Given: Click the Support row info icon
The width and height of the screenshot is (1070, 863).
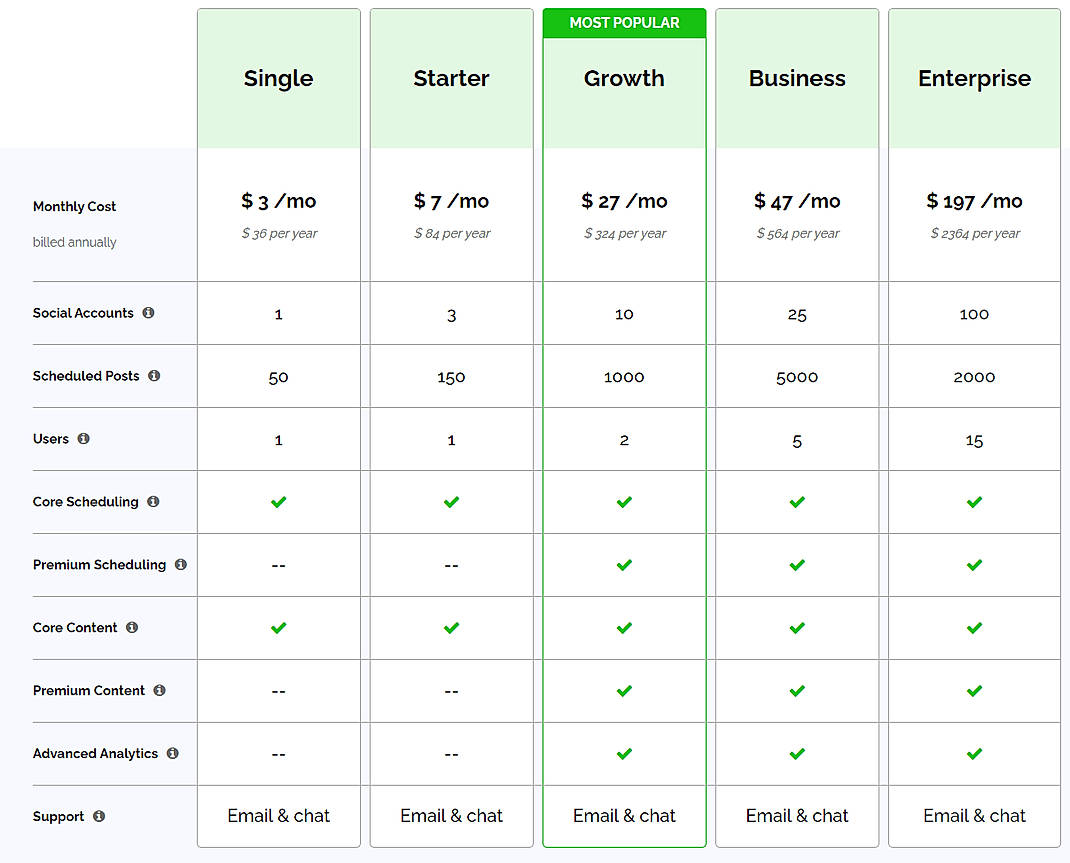Looking at the screenshot, I should pos(98,816).
